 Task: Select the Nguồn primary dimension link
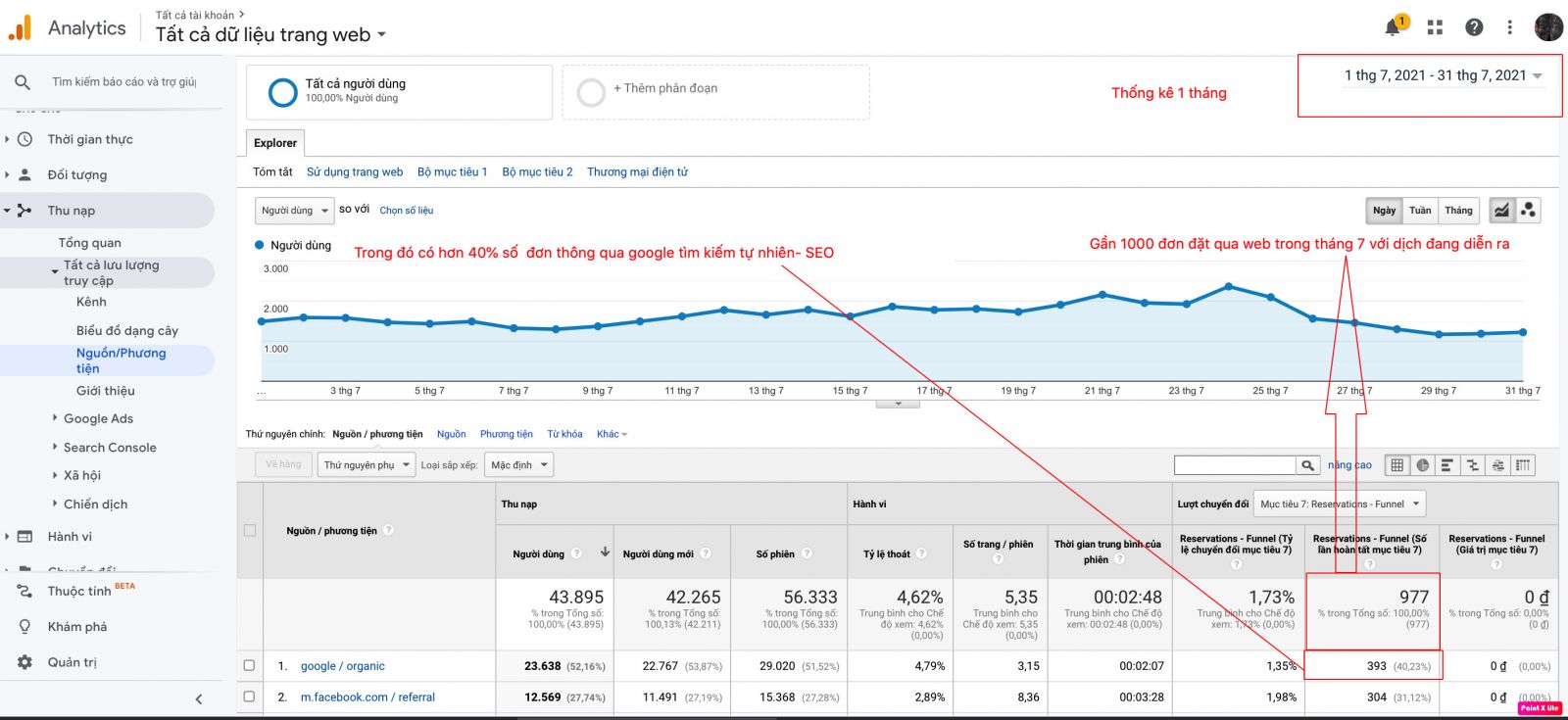pyautogui.click(x=451, y=434)
